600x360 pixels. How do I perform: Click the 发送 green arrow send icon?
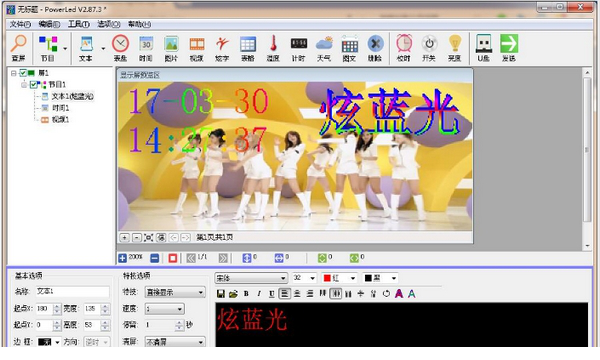(509, 48)
